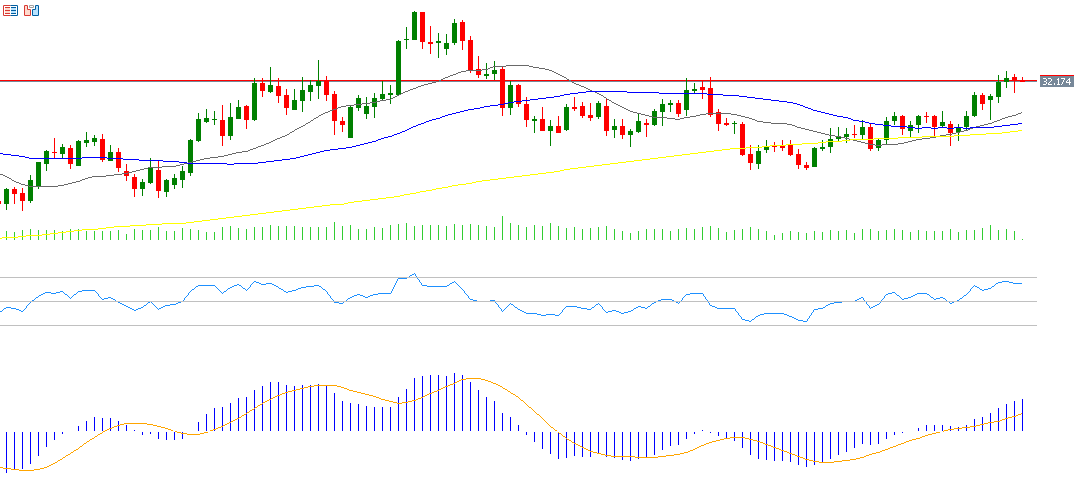Image resolution: width=1078 pixels, height=500 pixels.
Task: Click the 32.174 price label
Action: (1056, 81)
